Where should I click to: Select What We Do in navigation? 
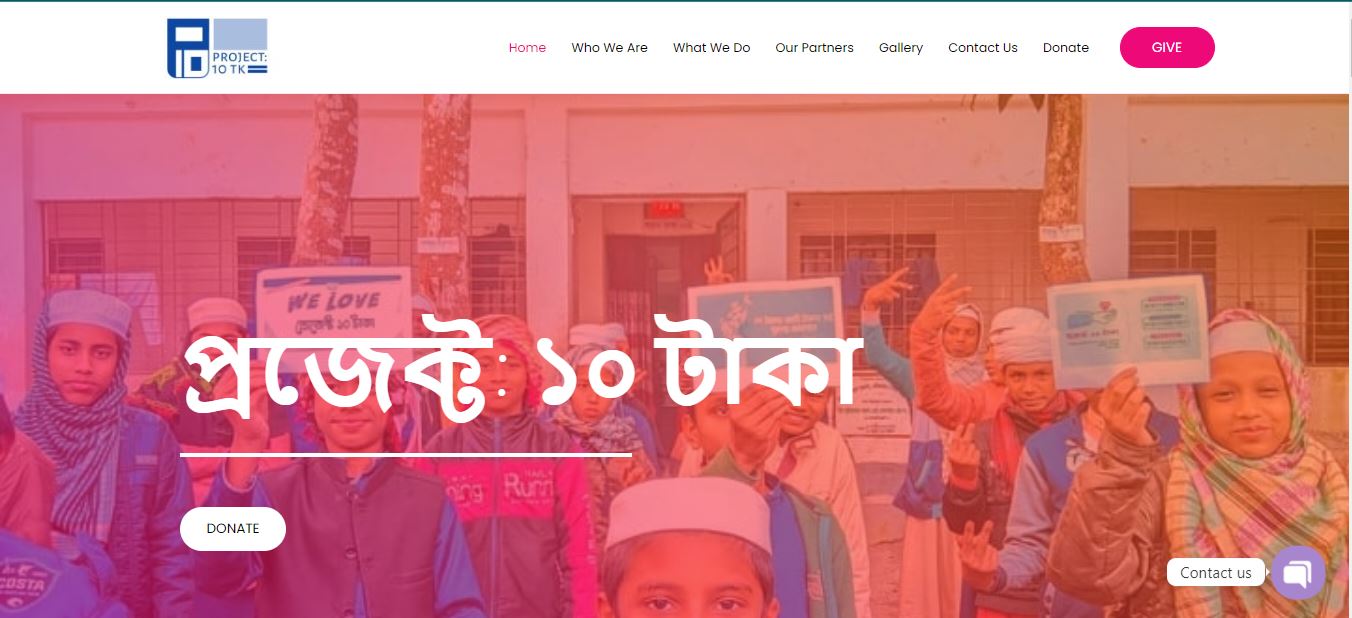pyautogui.click(x=711, y=48)
